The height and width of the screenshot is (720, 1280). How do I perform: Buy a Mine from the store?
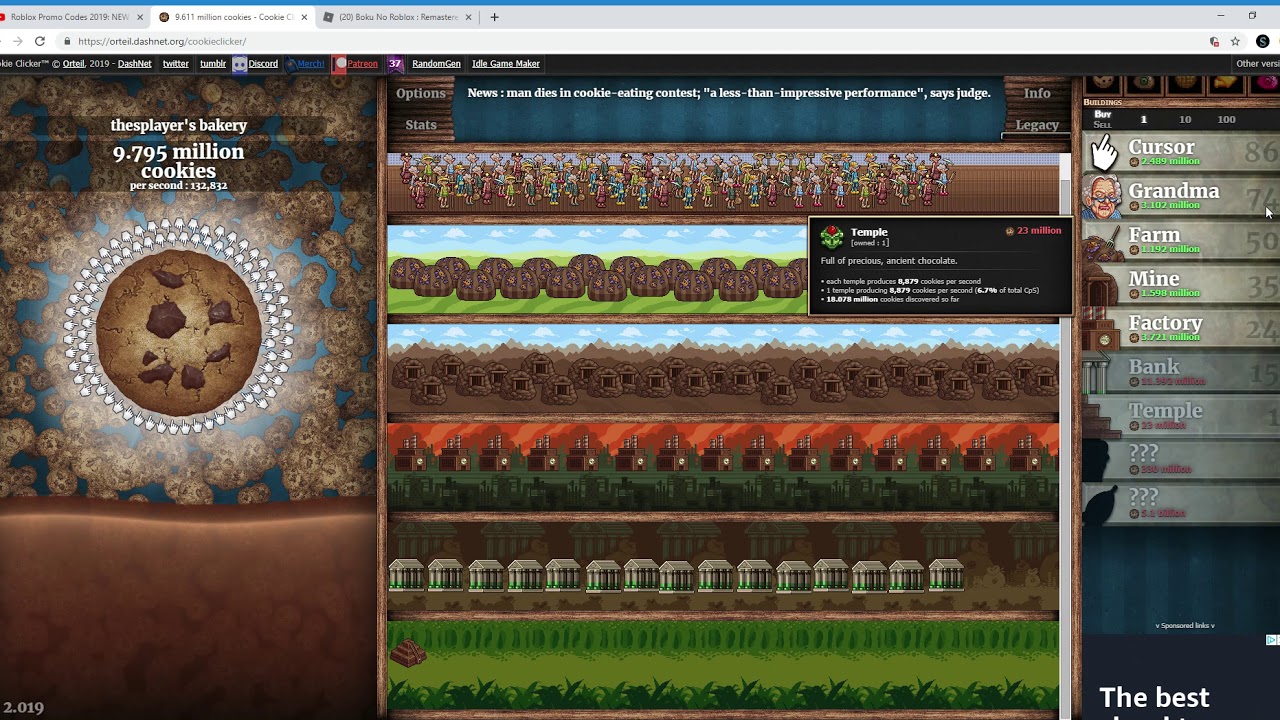(x=1180, y=285)
